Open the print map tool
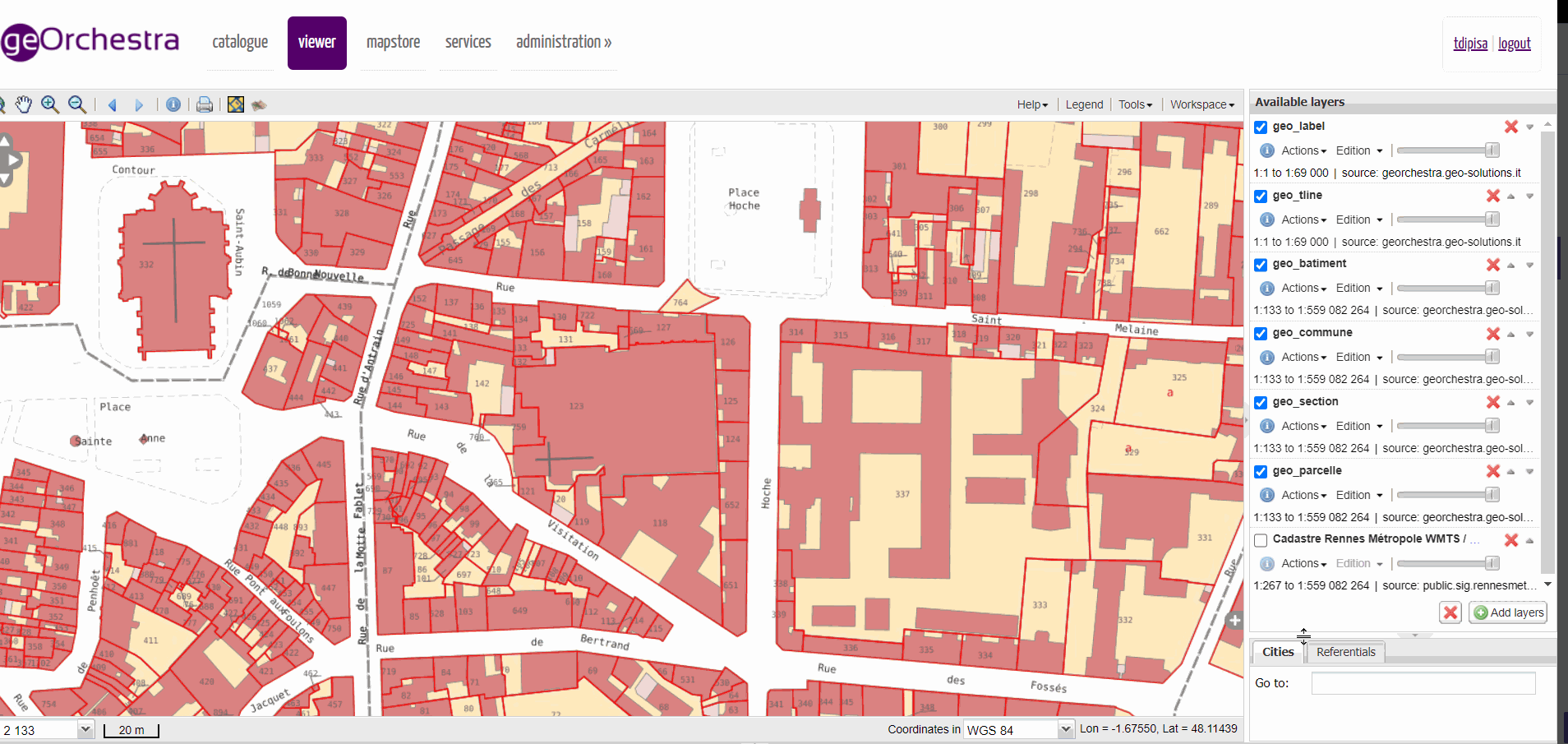 point(205,104)
